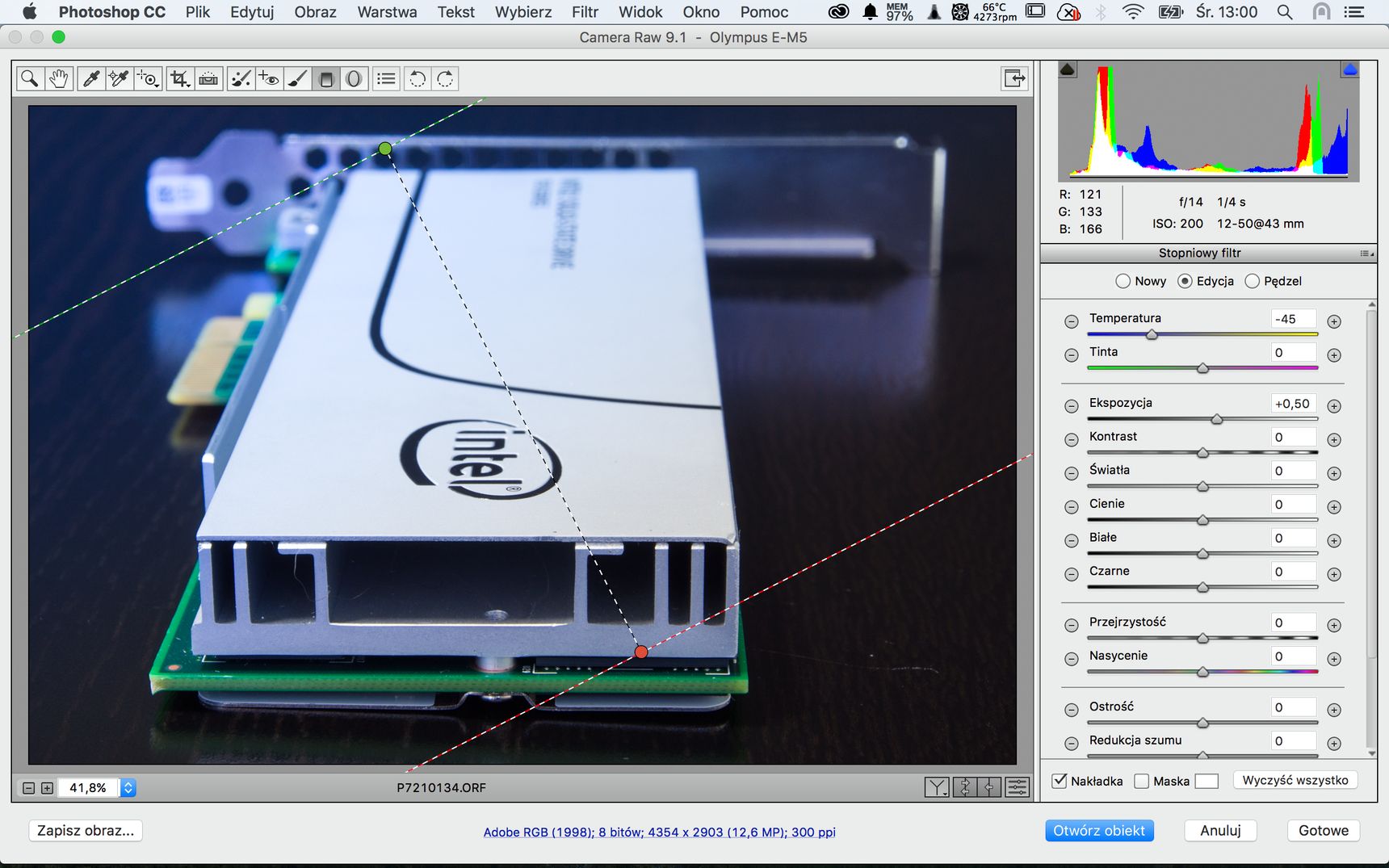1389x868 pixels.
Task: Click the Wyczyść wszystko button
Action: [1295, 781]
